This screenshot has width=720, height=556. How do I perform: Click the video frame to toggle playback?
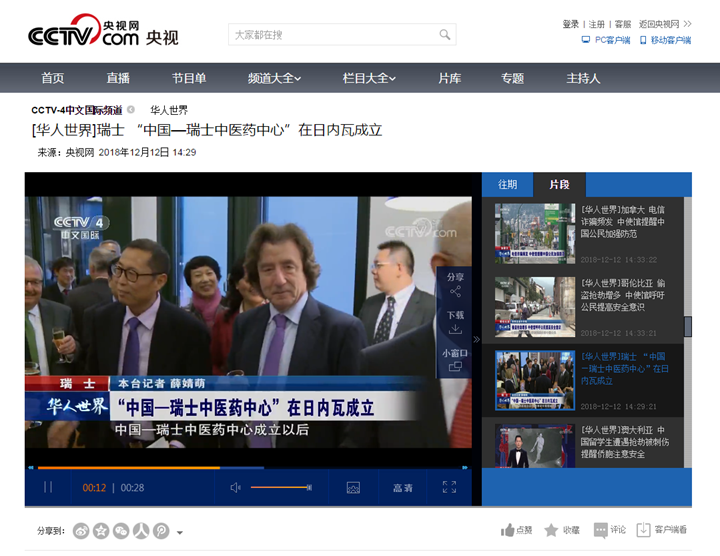point(248,322)
